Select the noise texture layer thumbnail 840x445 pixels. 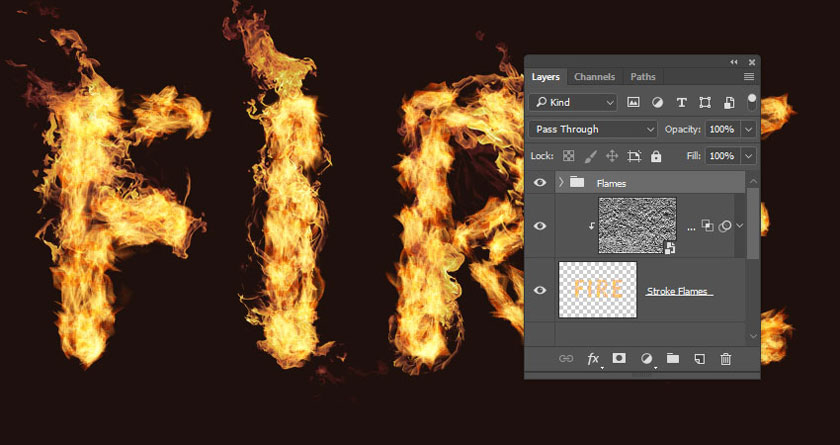(x=637, y=225)
